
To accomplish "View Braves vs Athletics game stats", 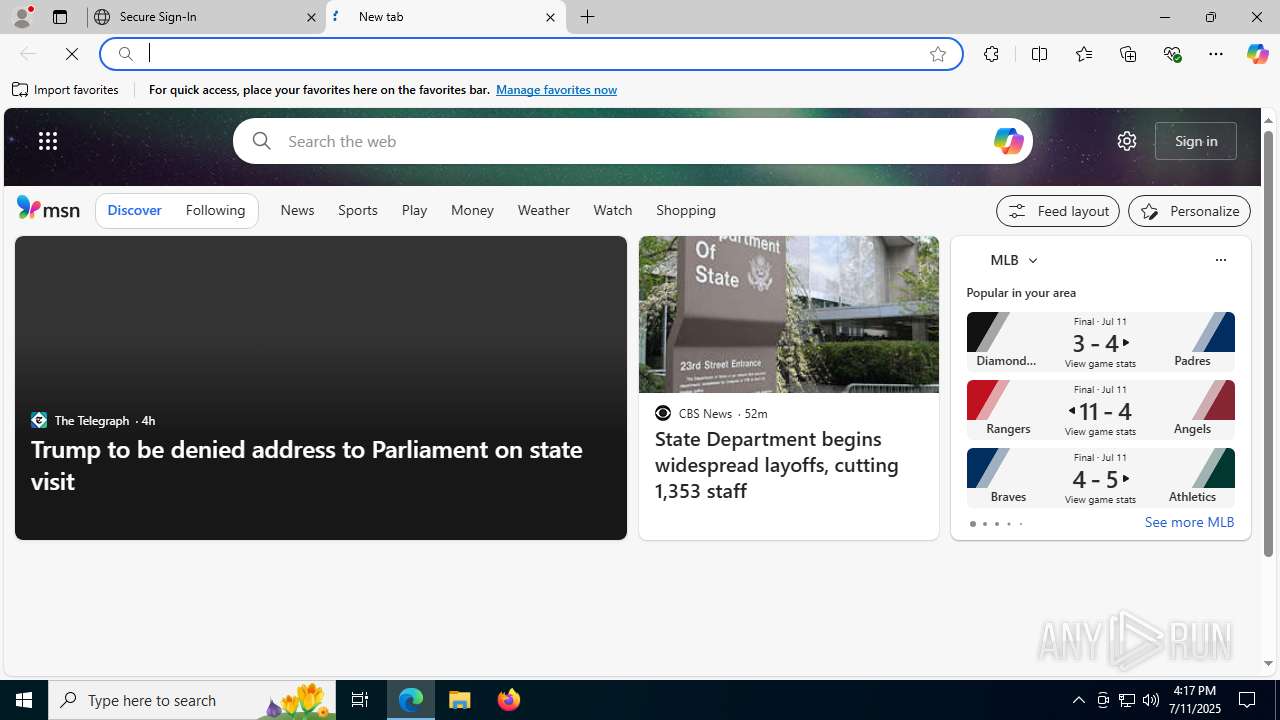I will [1101, 478].
